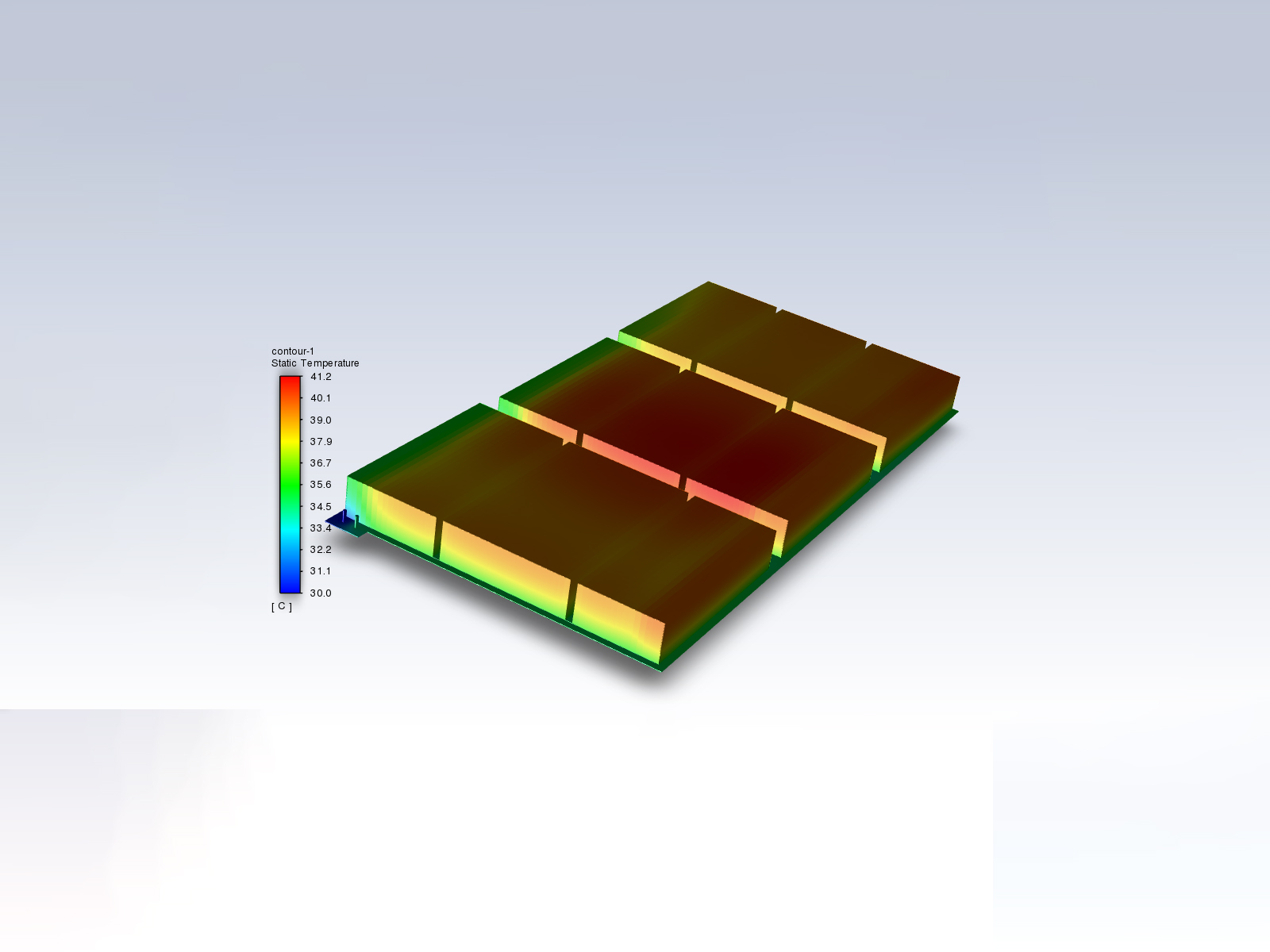Pick the red top of the colorbar
Image resolution: width=1270 pixels, height=952 pixels.
click(x=290, y=382)
